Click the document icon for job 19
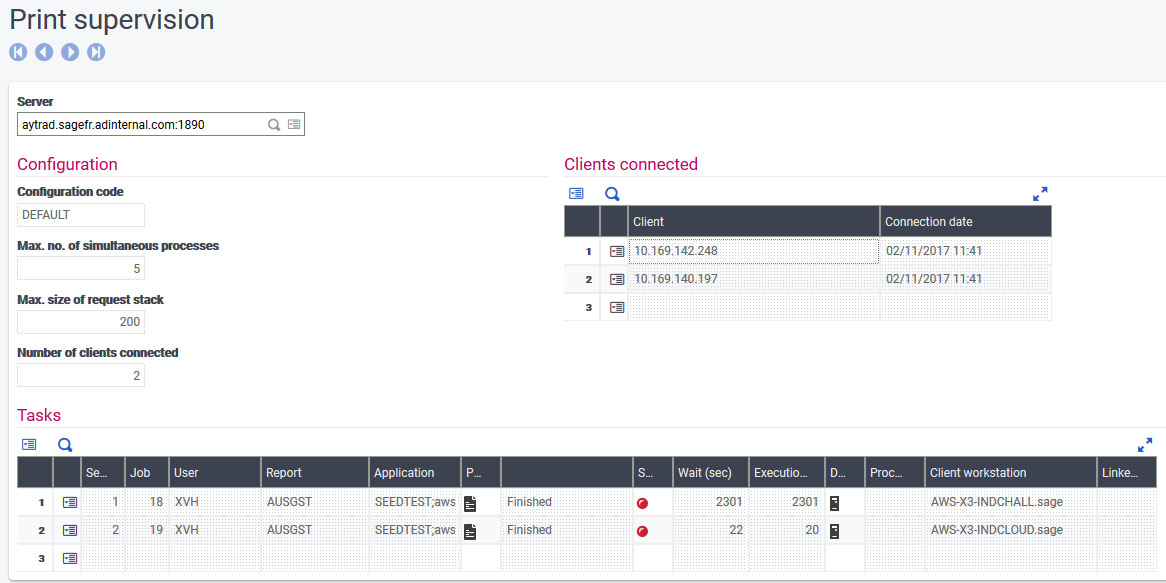This screenshot has width=1166, height=583. tap(470, 530)
